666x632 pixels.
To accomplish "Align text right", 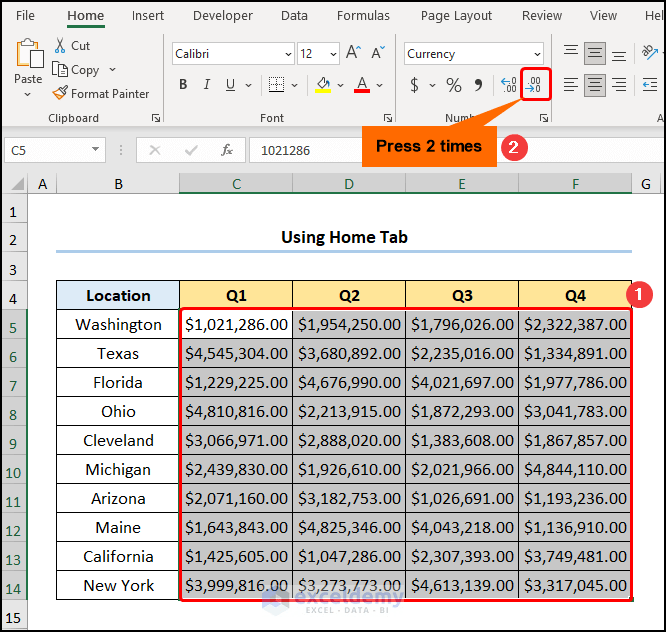I will [x=619, y=85].
